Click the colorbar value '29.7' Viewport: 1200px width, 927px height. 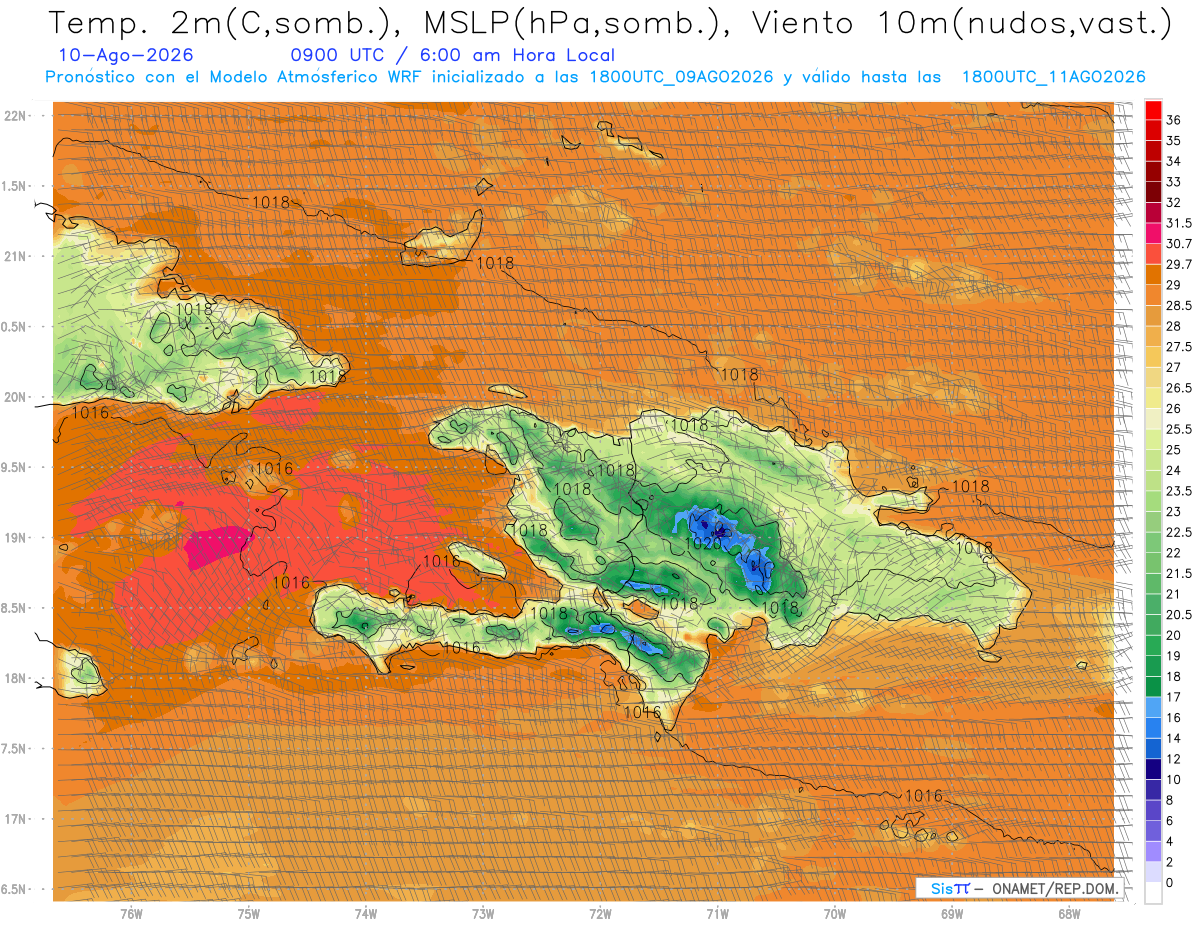[1179, 264]
